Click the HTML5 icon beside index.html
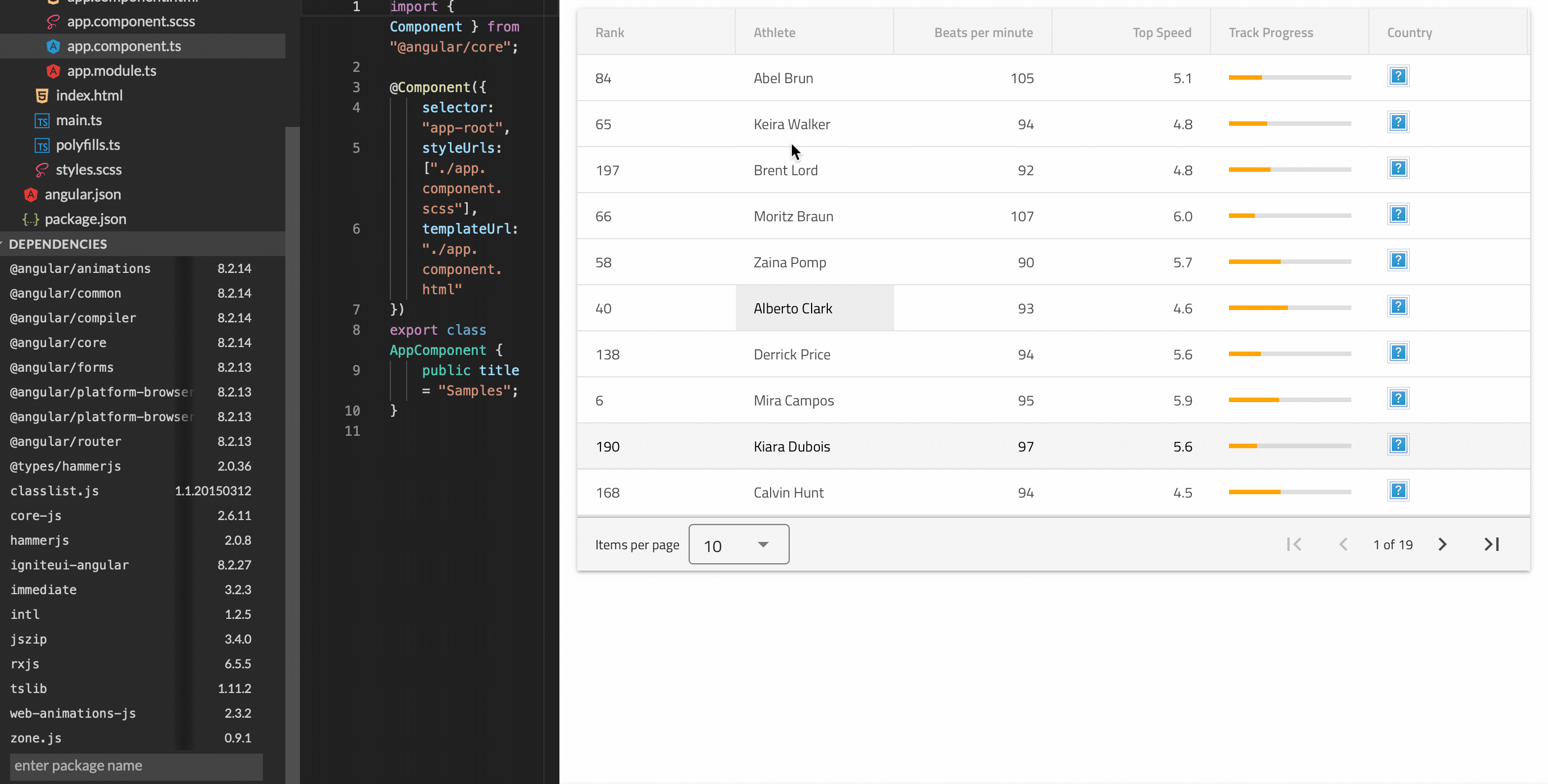 click(x=42, y=95)
